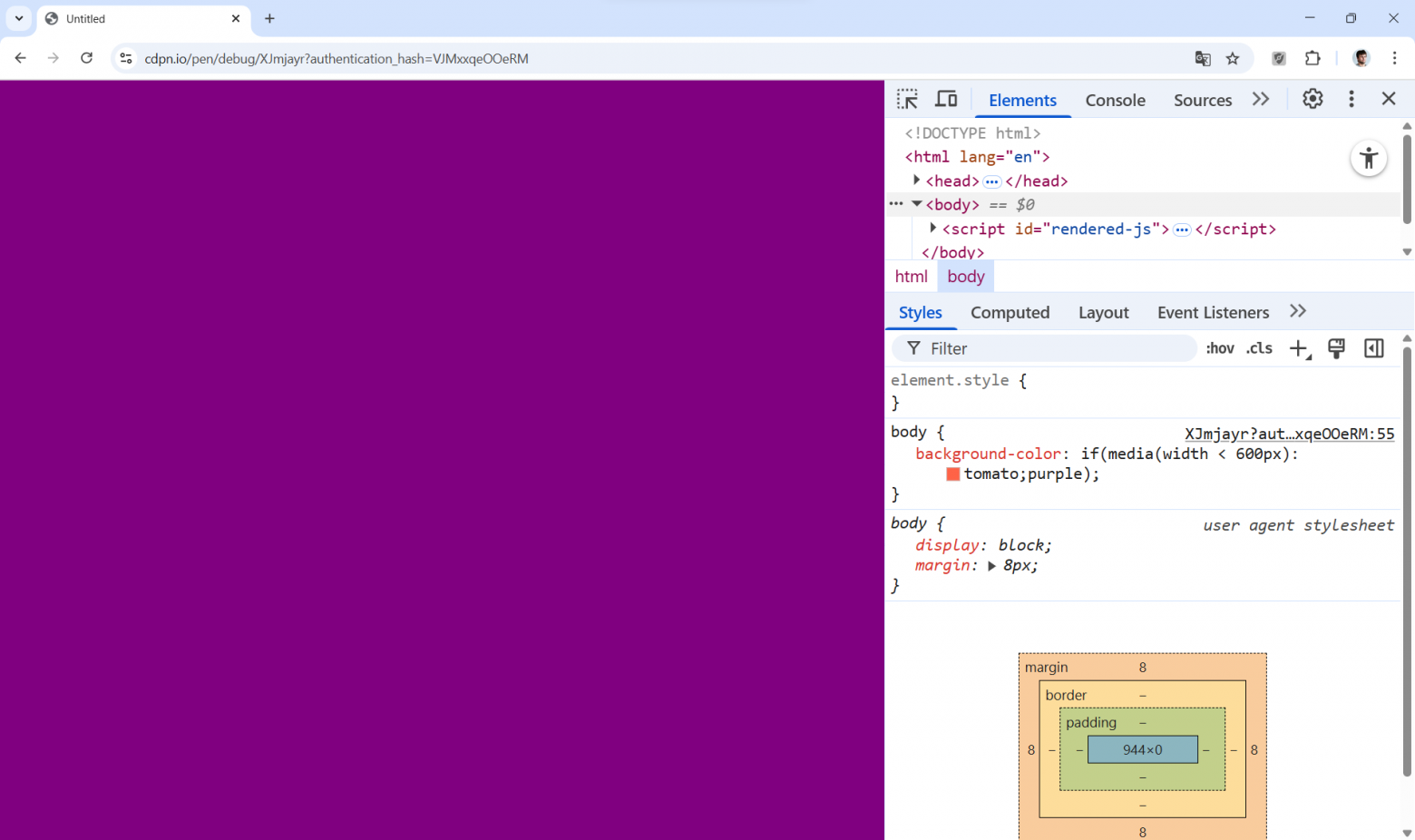Expand the margin shorthand property arrow
Screen dimensions: 1415x840
[x=991, y=565]
